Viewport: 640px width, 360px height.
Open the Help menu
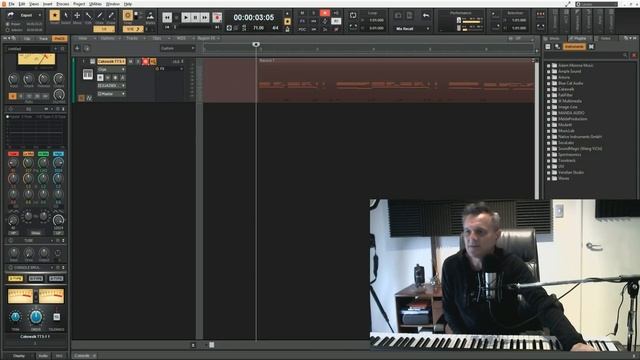pyautogui.click(x=128, y=4)
